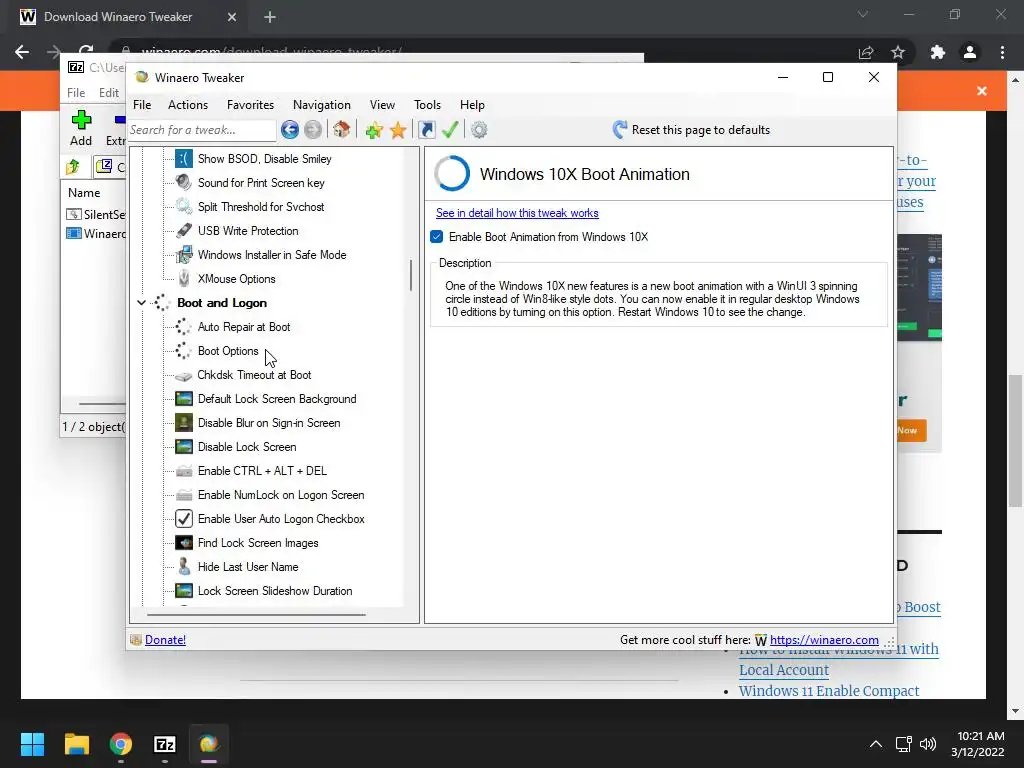
Task: Click the green Add plus icon in 7-Zip
Action: (x=81, y=120)
